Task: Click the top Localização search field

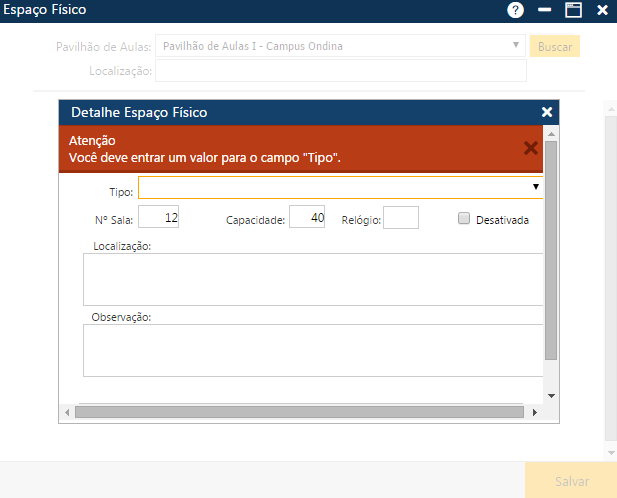Action: pos(340,71)
